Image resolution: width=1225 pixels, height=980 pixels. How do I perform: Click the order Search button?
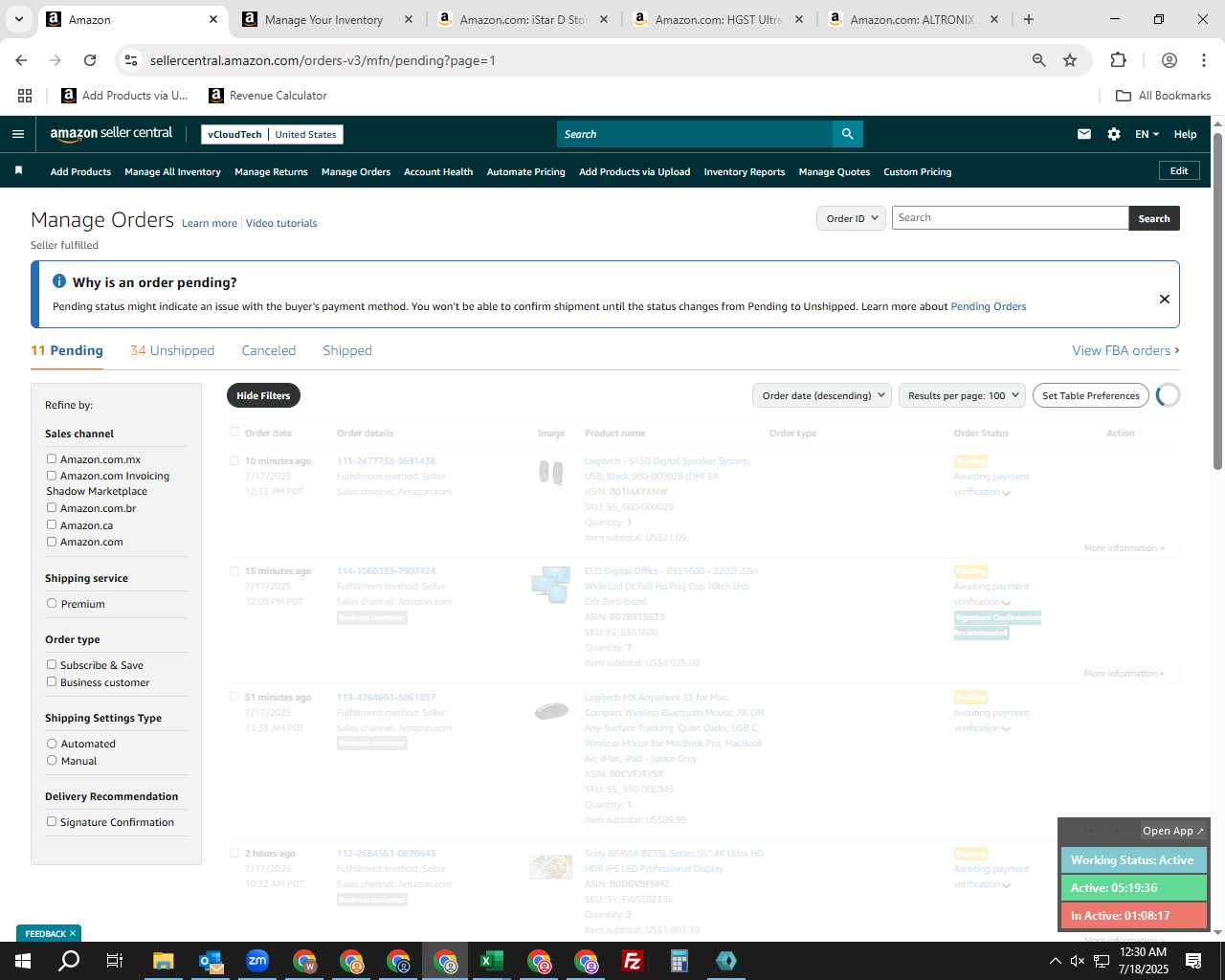click(x=1154, y=218)
